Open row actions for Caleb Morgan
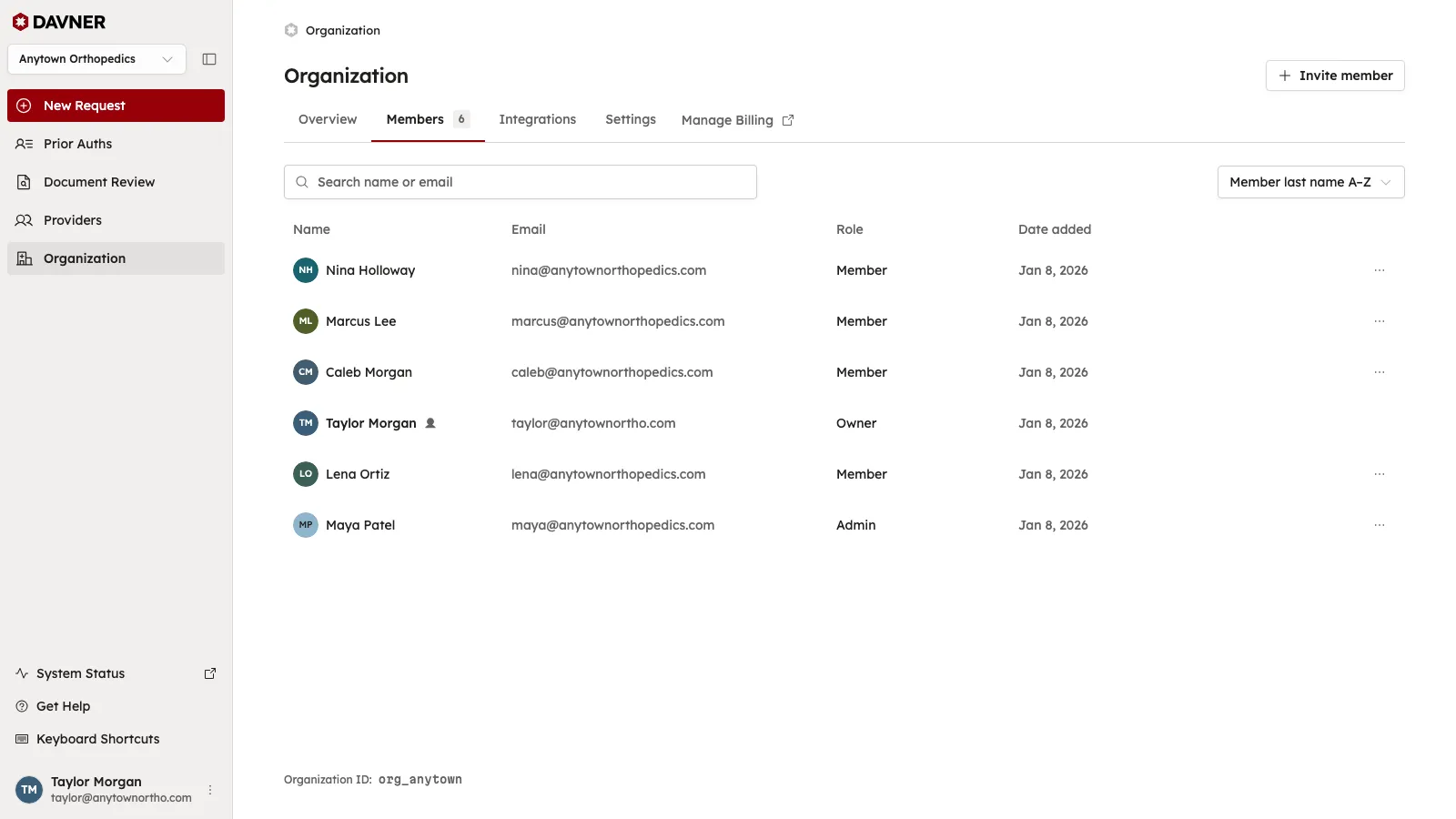This screenshot has width=1456, height=819. tap(1380, 372)
